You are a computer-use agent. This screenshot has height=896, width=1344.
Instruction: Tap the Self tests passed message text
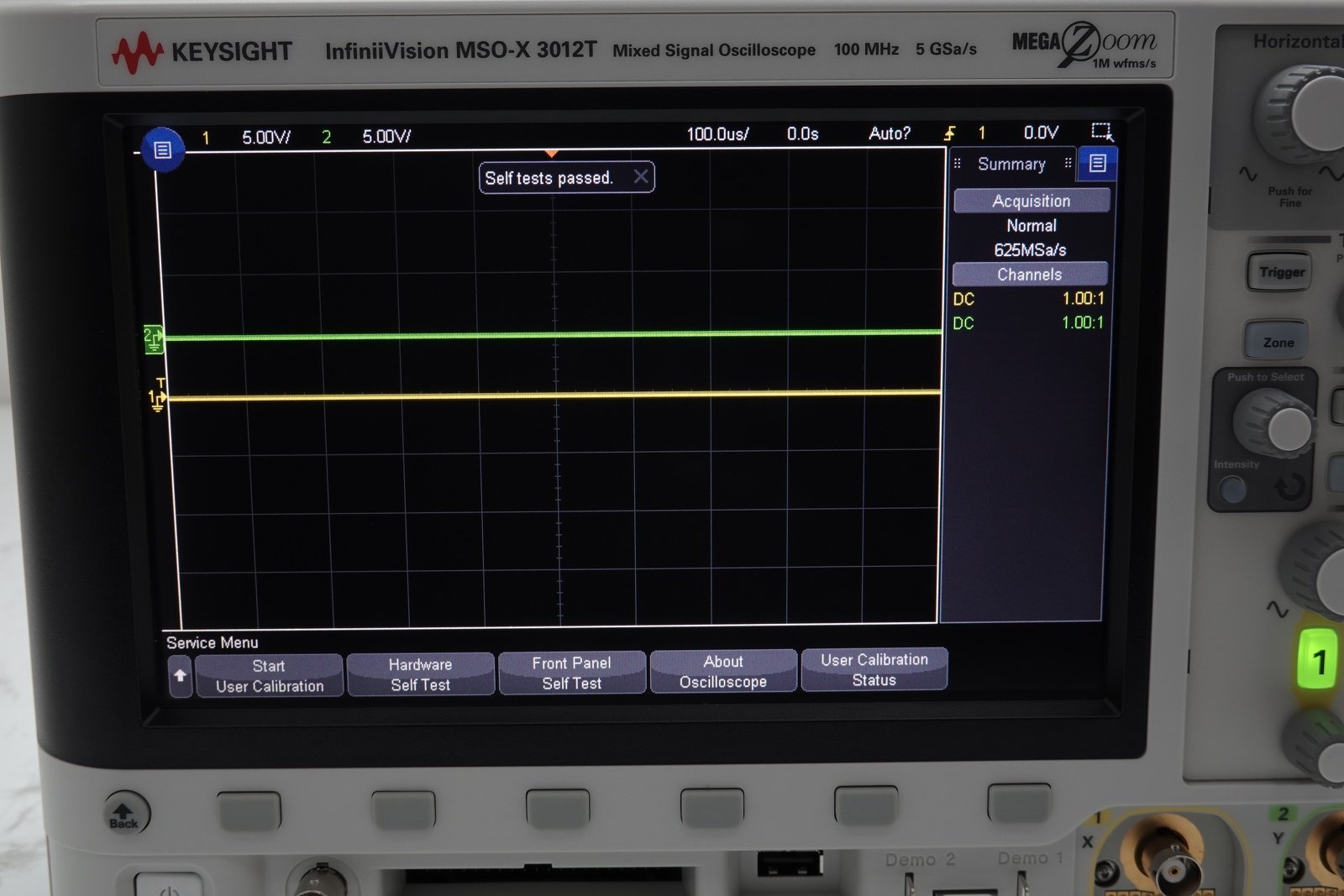click(x=549, y=178)
